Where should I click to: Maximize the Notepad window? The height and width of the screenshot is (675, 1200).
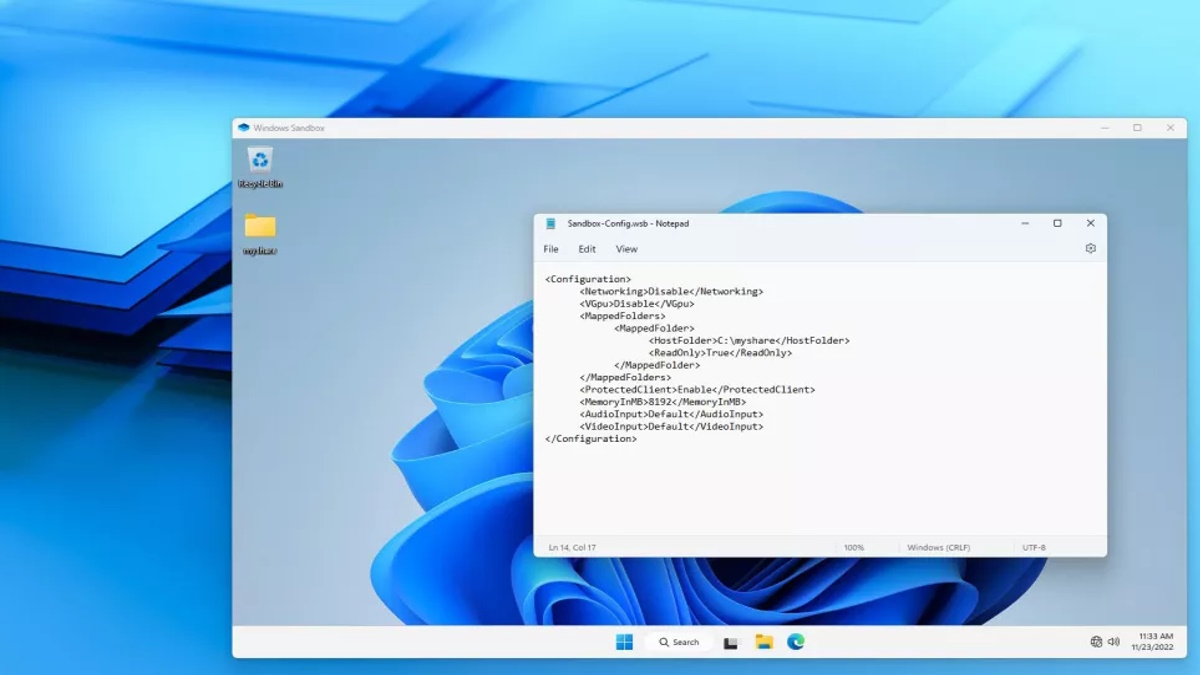1057,224
